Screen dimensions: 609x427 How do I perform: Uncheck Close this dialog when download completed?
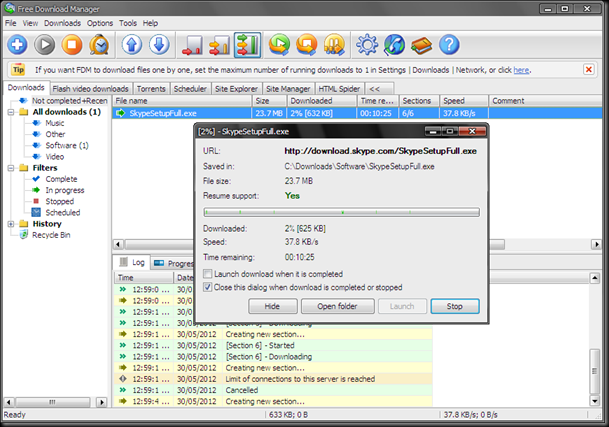point(208,288)
